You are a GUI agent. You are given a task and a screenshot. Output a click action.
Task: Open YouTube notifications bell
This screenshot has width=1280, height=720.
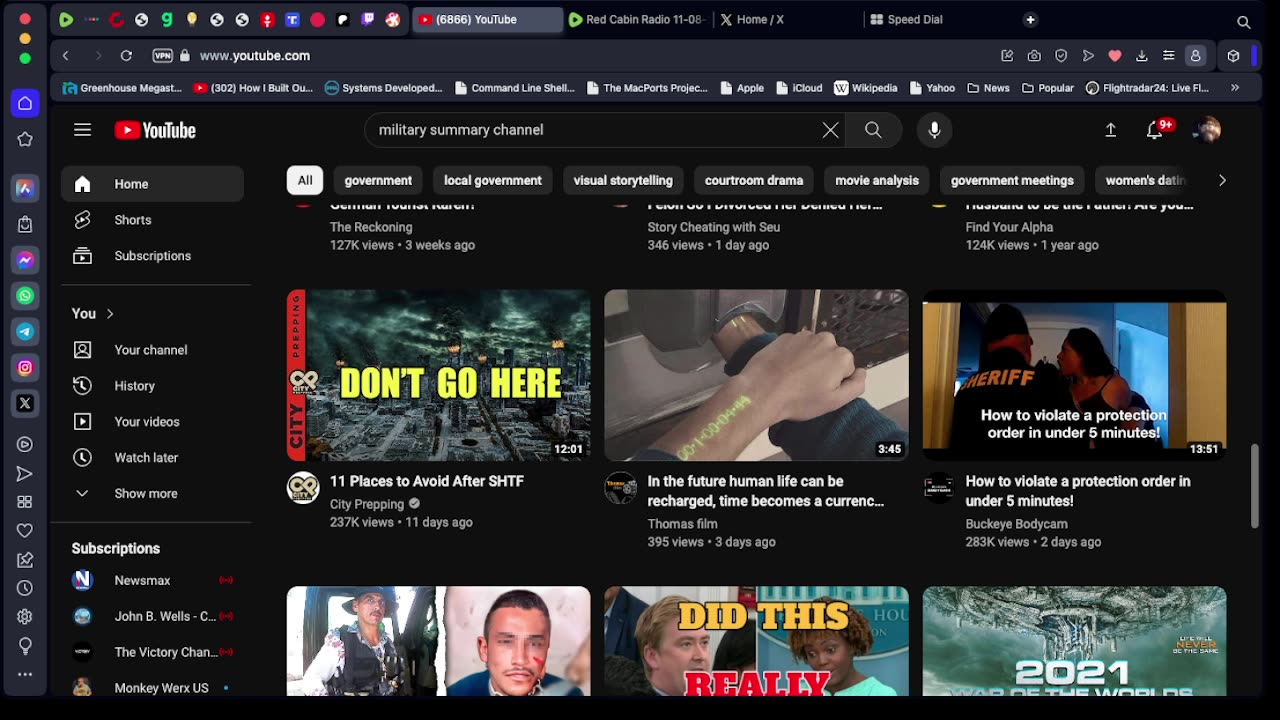coord(1155,130)
